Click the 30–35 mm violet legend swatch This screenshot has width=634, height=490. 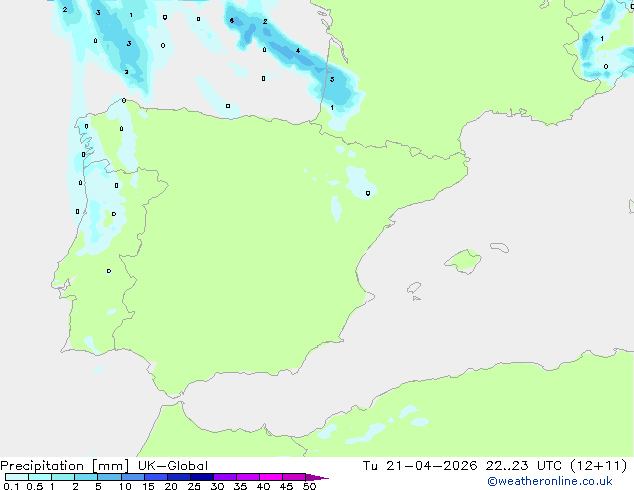tap(224, 477)
